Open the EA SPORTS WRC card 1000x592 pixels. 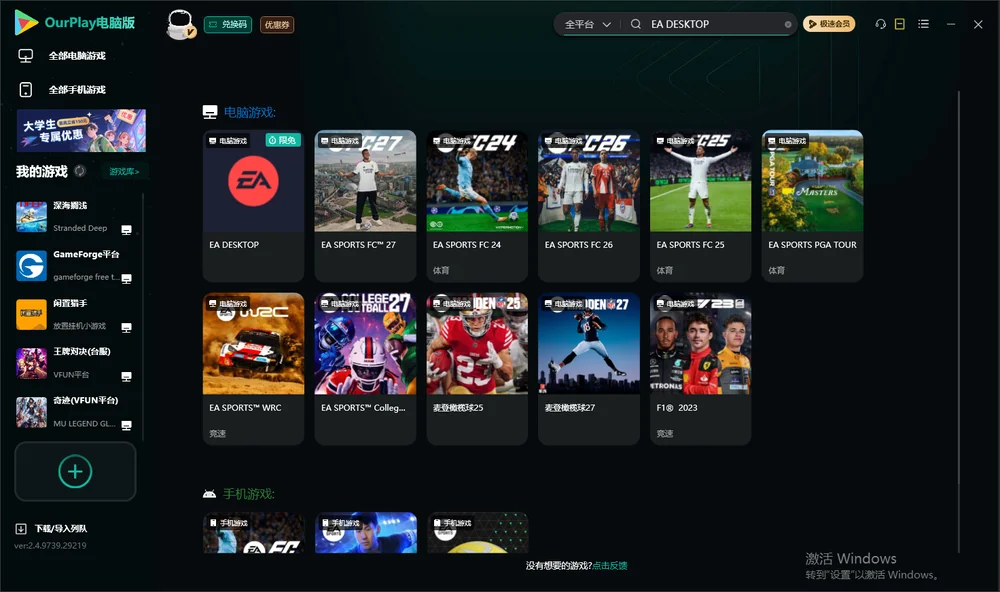(253, 369)
